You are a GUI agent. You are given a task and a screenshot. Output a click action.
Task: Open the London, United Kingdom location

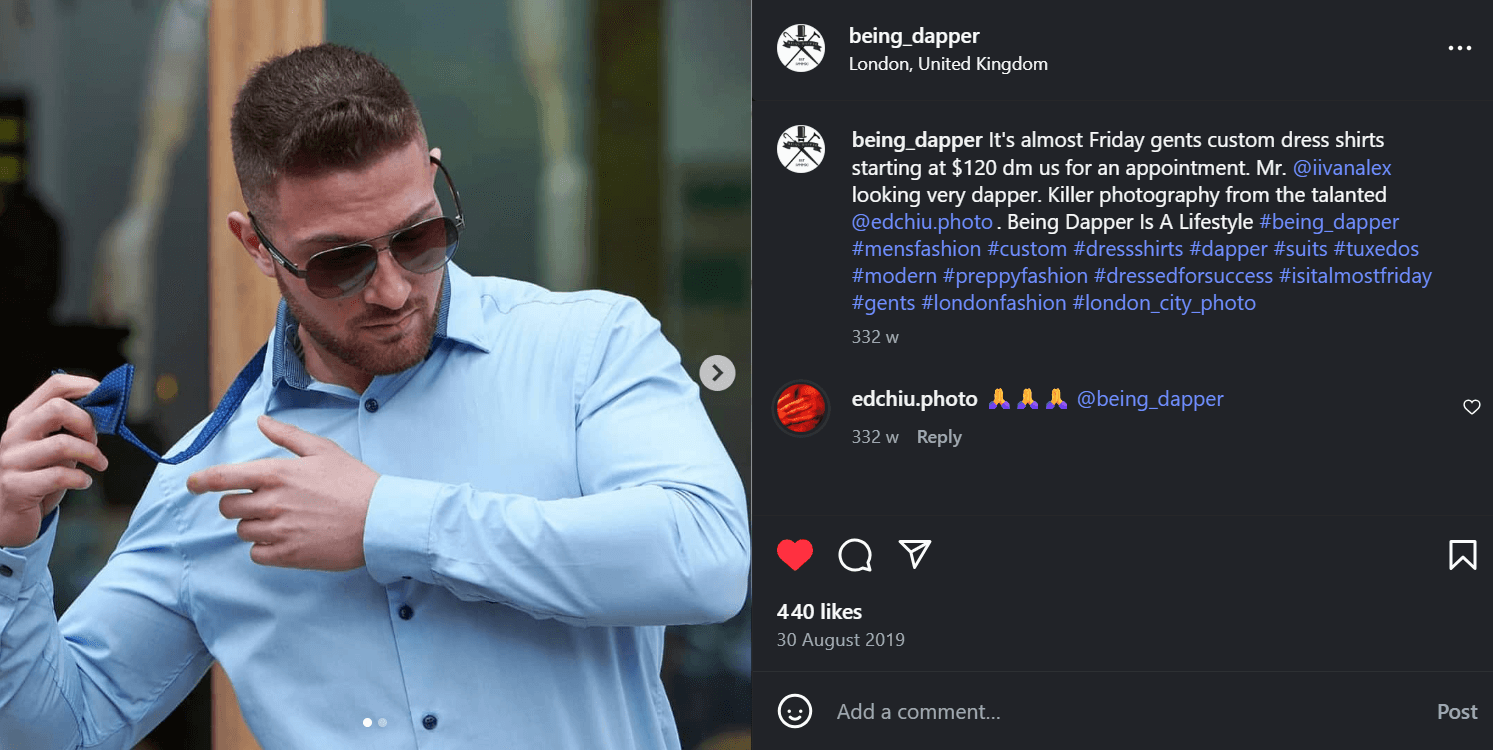tap(948, 64)
